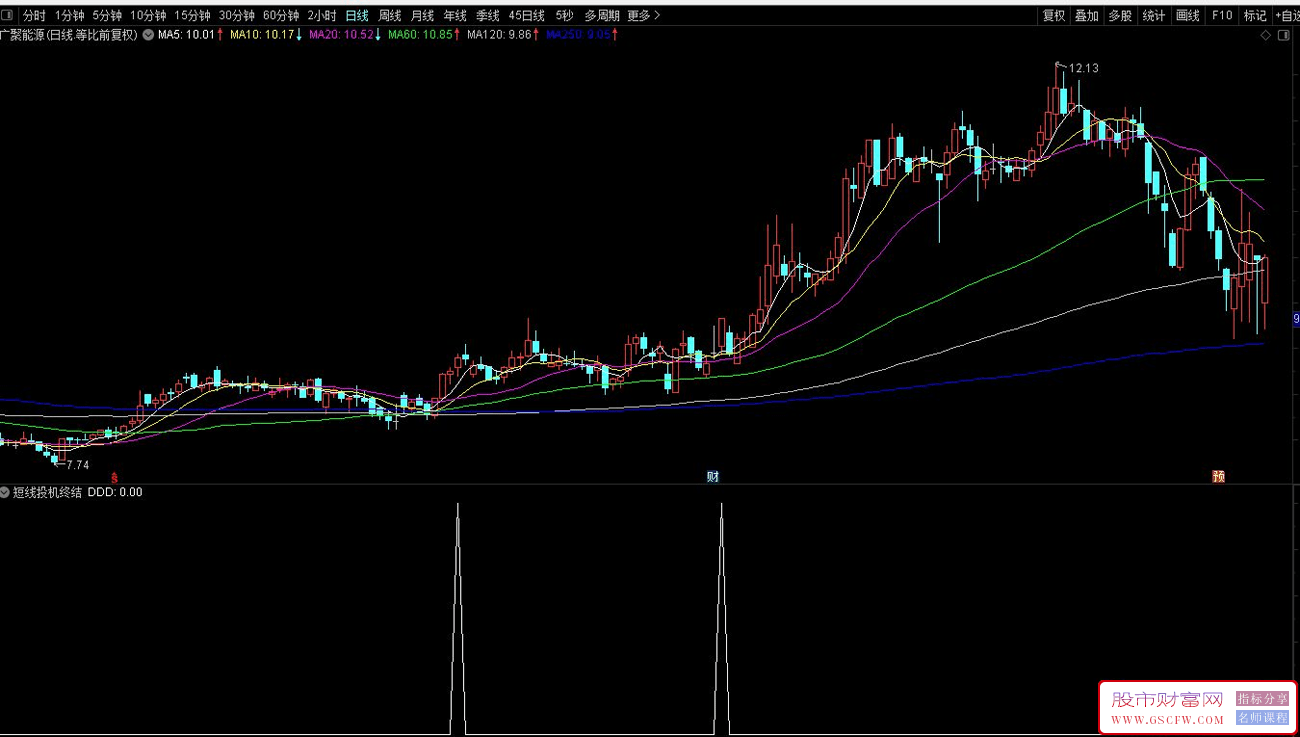Select the 2小时 period tab

tap(322, 16)
